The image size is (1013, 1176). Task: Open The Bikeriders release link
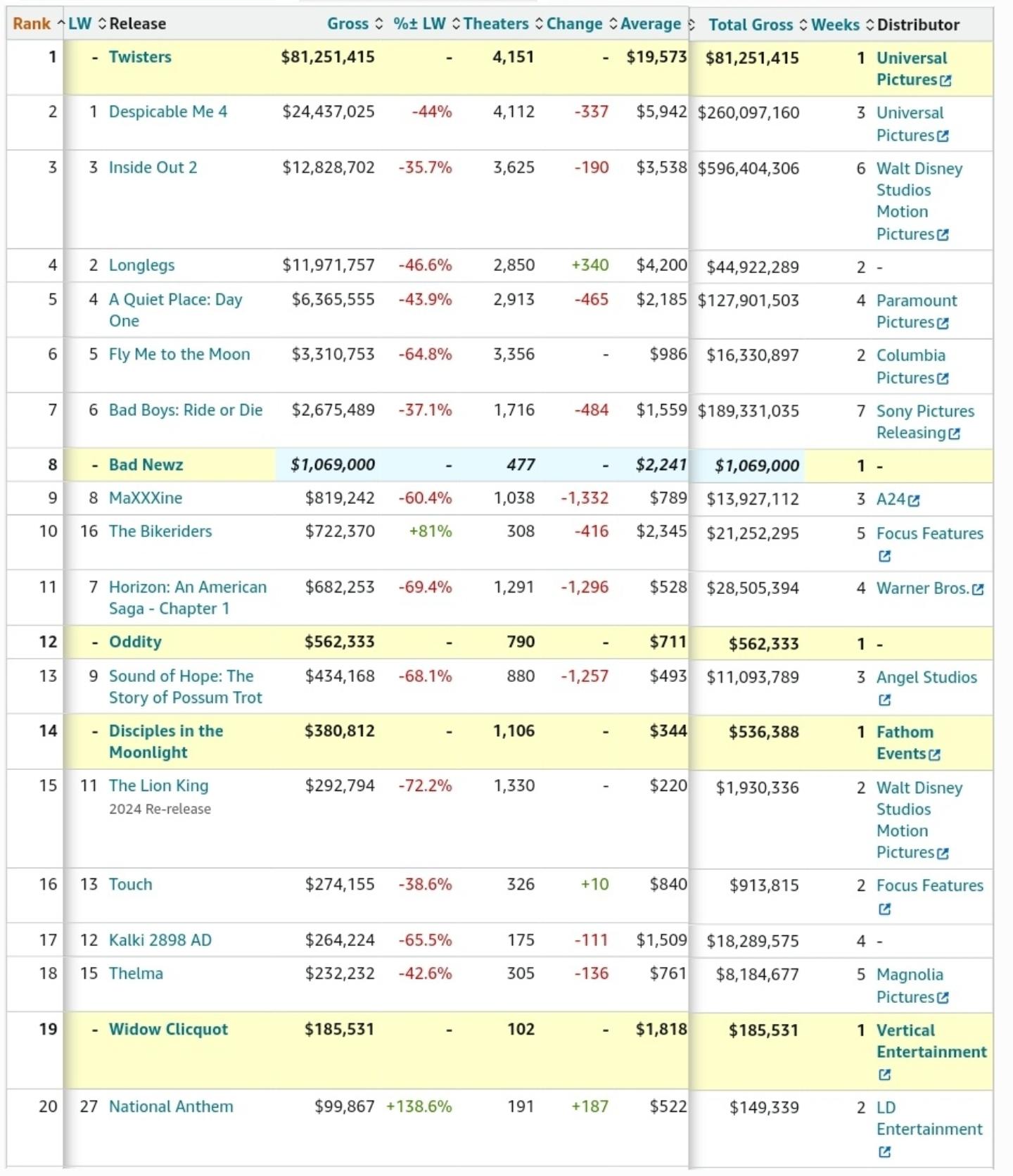point(160,531)
